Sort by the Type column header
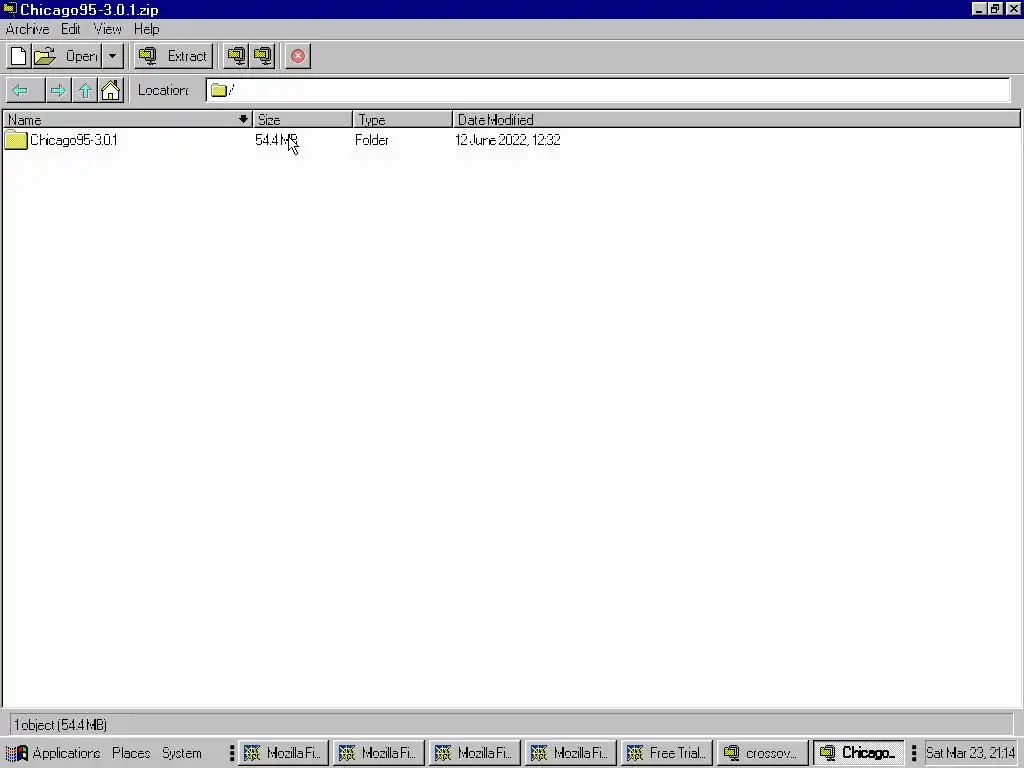Viewport: 1024px width, 768px height. point(402,120)
